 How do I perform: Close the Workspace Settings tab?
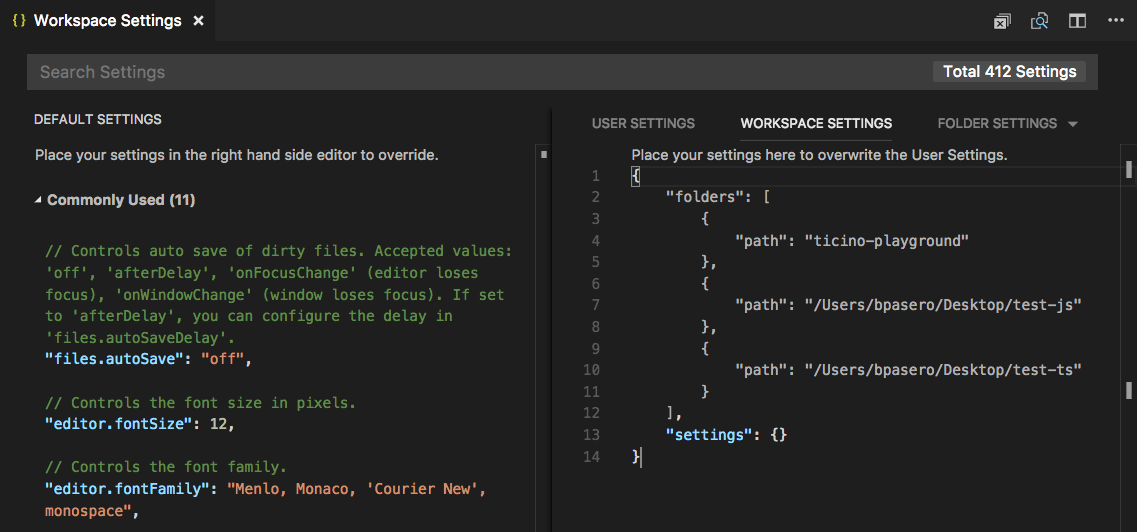[198, 21]
